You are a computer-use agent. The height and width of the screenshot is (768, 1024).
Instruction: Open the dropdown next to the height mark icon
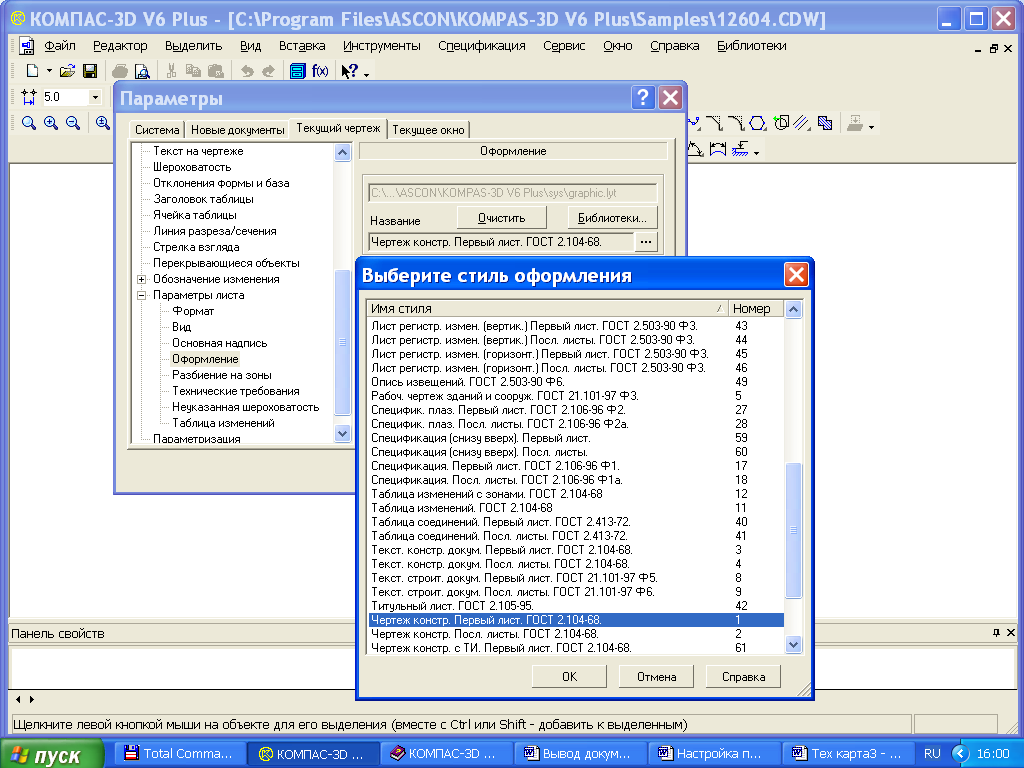tap(756, 153)
